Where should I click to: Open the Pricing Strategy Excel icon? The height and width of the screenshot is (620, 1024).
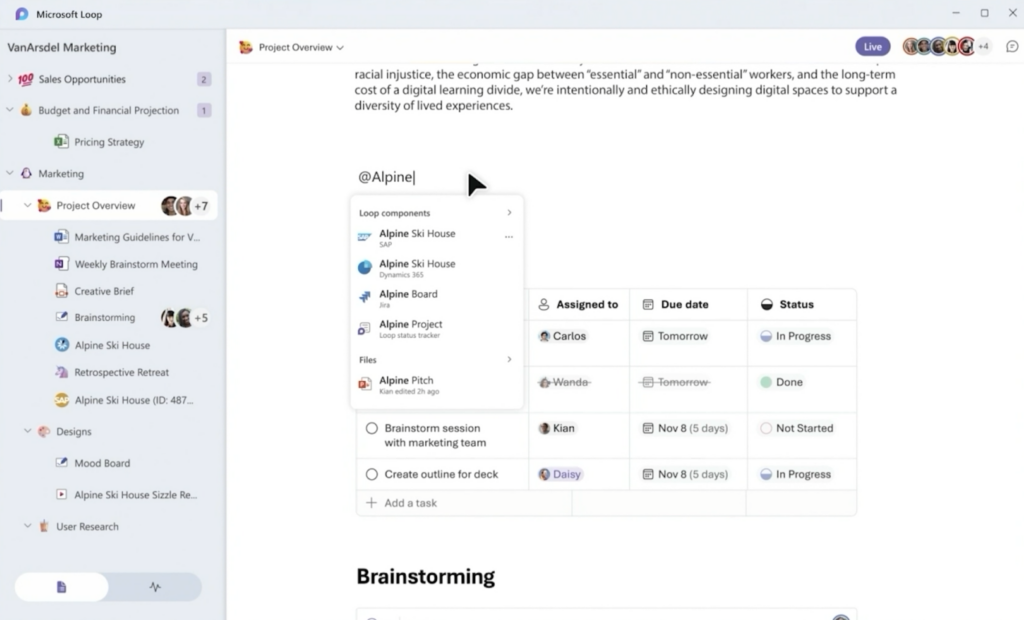pos(61,142)
